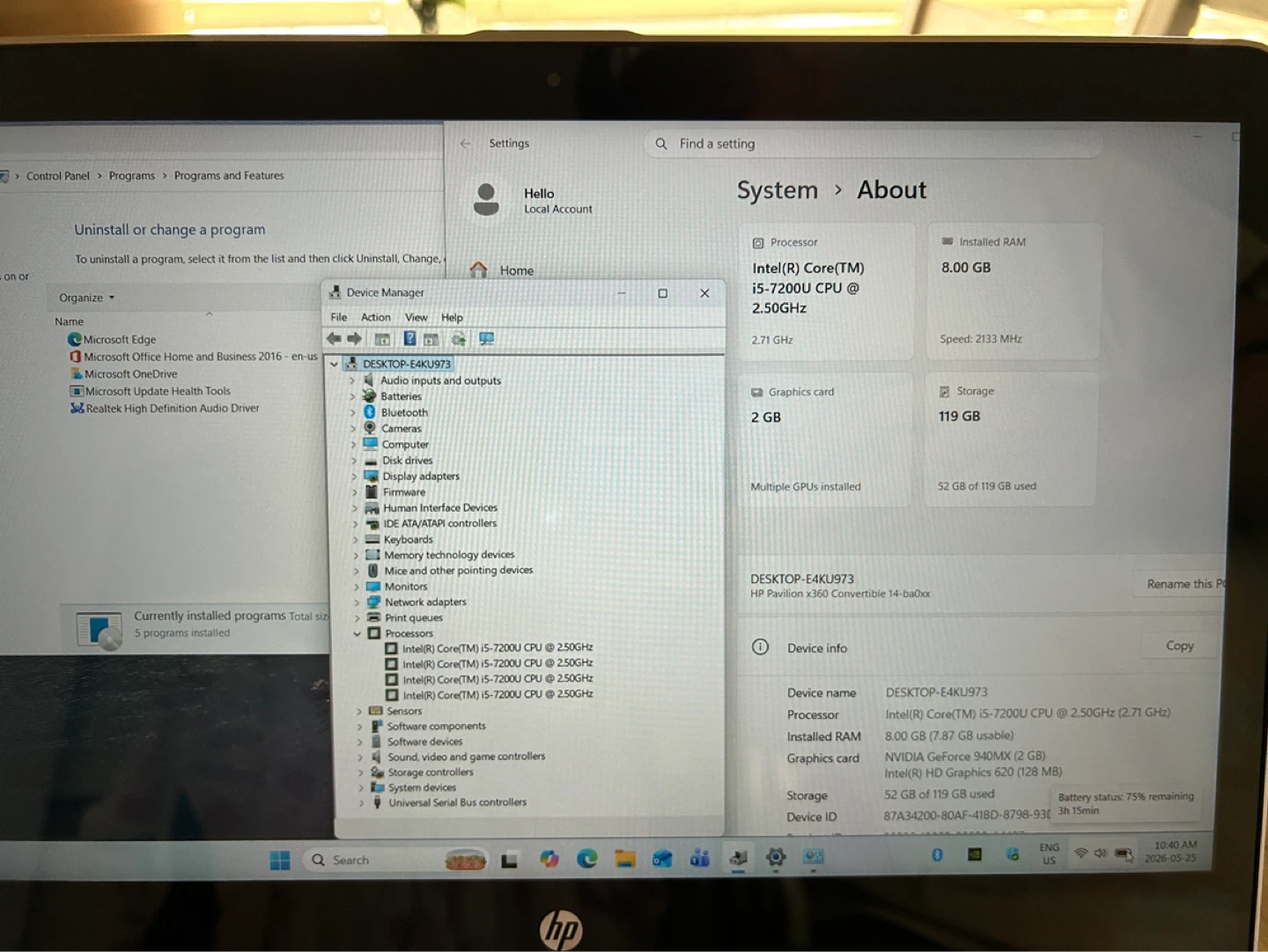Image resolution: width=1268 pixels, height=952 pixels.
Task: Click the Realtek Audio Driver program icon
Action: click(x=77, y=408)
